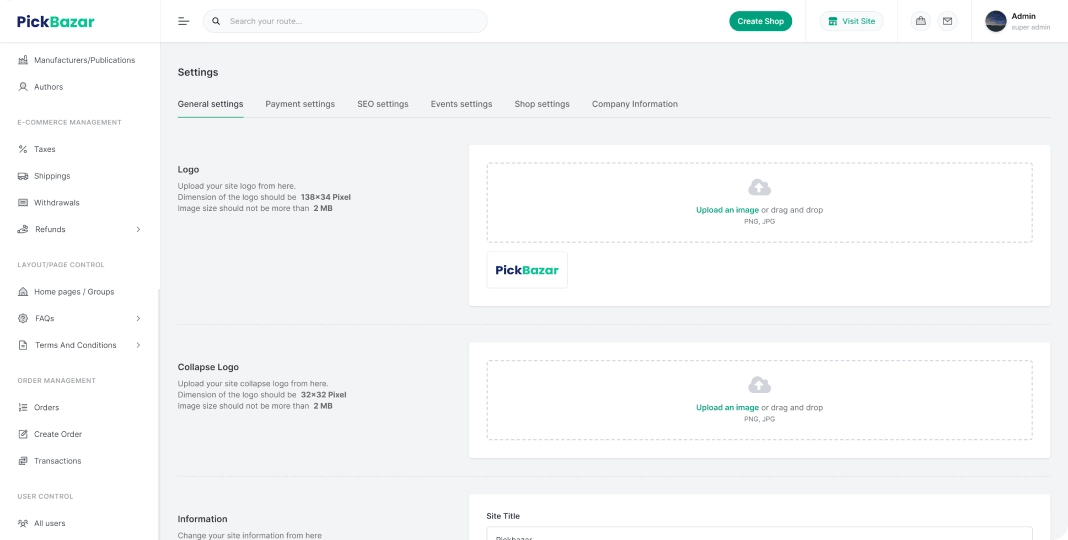This screenshot has width=1068, height=540.
Task: Open the Admin profile menu
Action: point(1017,21)
